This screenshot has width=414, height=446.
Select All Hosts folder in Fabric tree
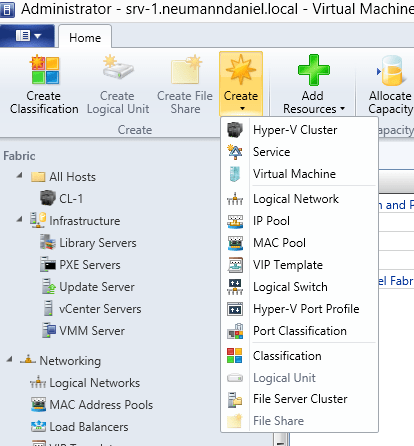[63, 177]
